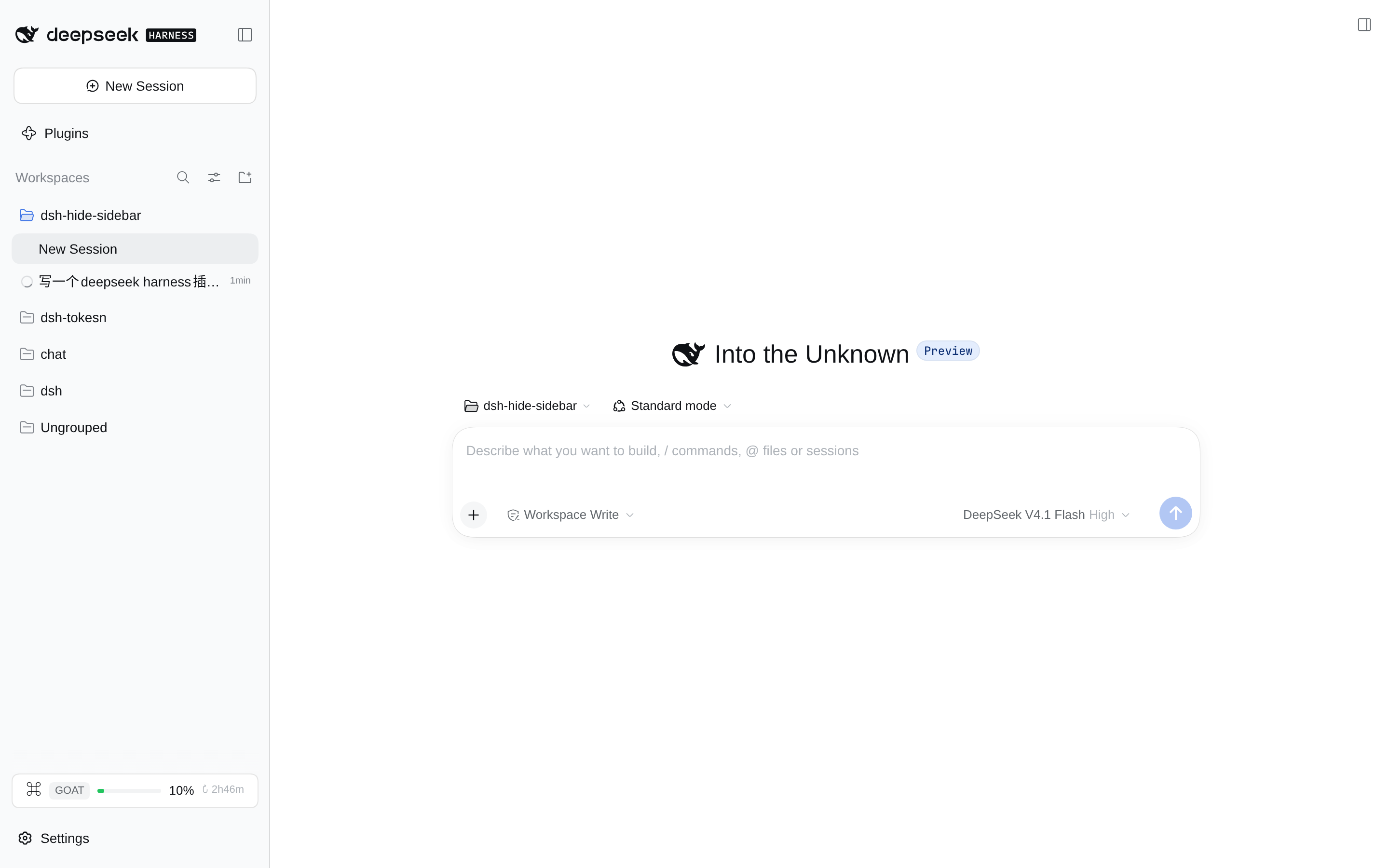Add a new workspace folder icon
Image resolution: width=1389 pixels, height=868 pixels.
(245, 177)
